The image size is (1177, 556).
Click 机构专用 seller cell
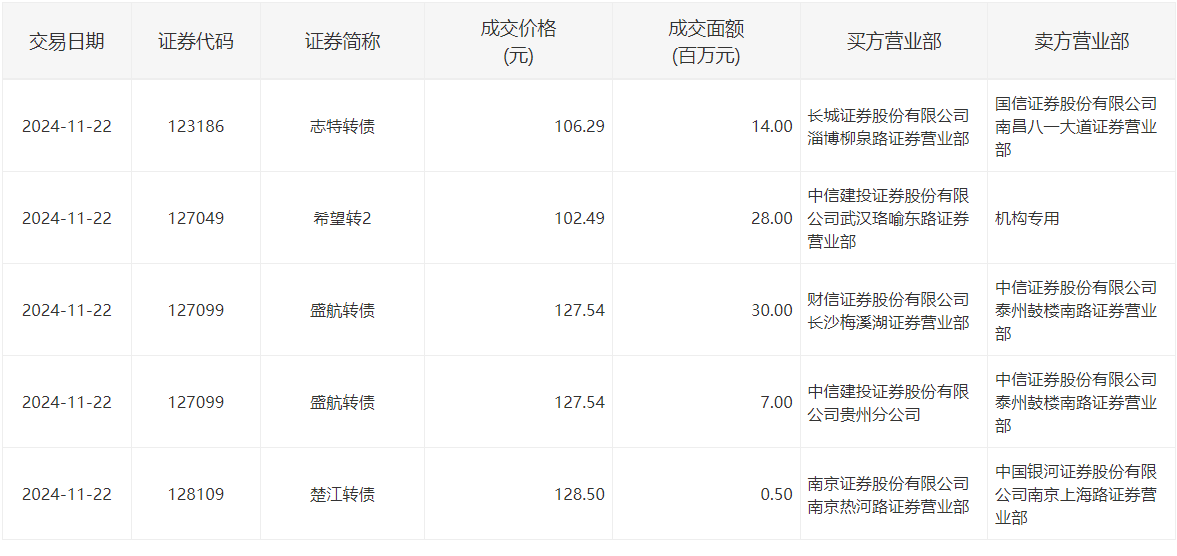point(1027,218)
